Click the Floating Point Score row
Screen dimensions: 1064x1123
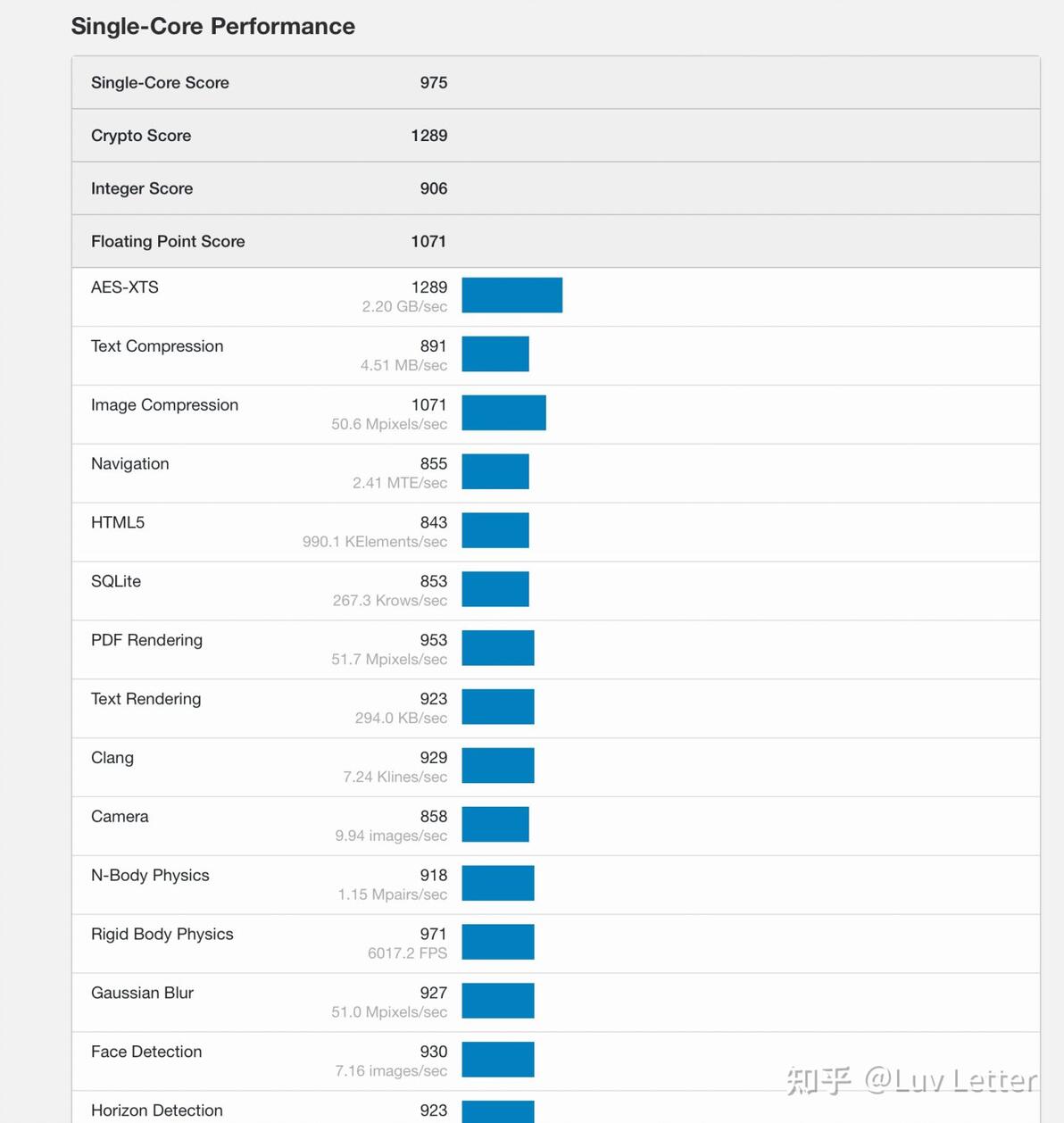(x=555, y=241)
